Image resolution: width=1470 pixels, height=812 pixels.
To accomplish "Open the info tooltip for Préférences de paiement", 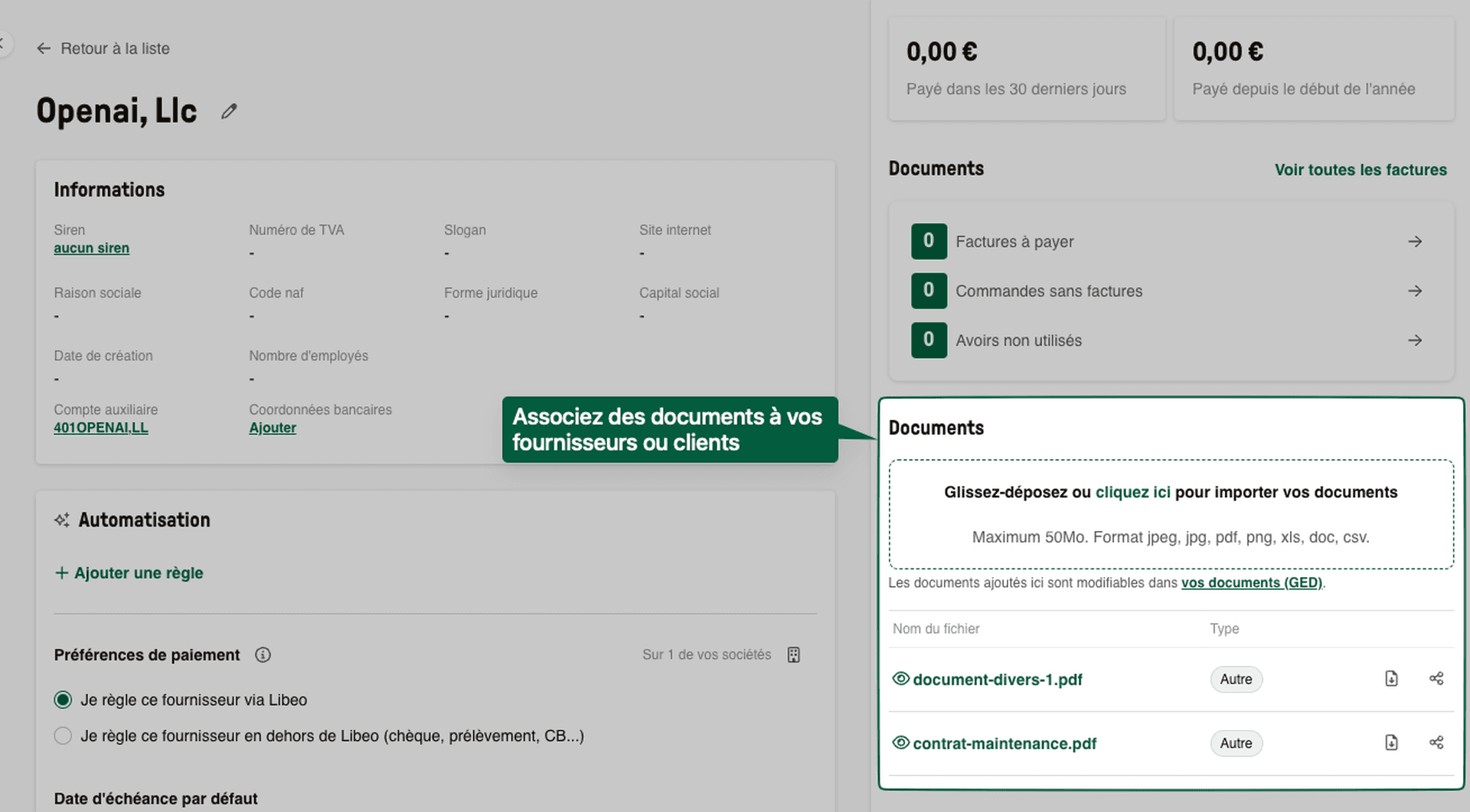I will click(x=263, y=655).
